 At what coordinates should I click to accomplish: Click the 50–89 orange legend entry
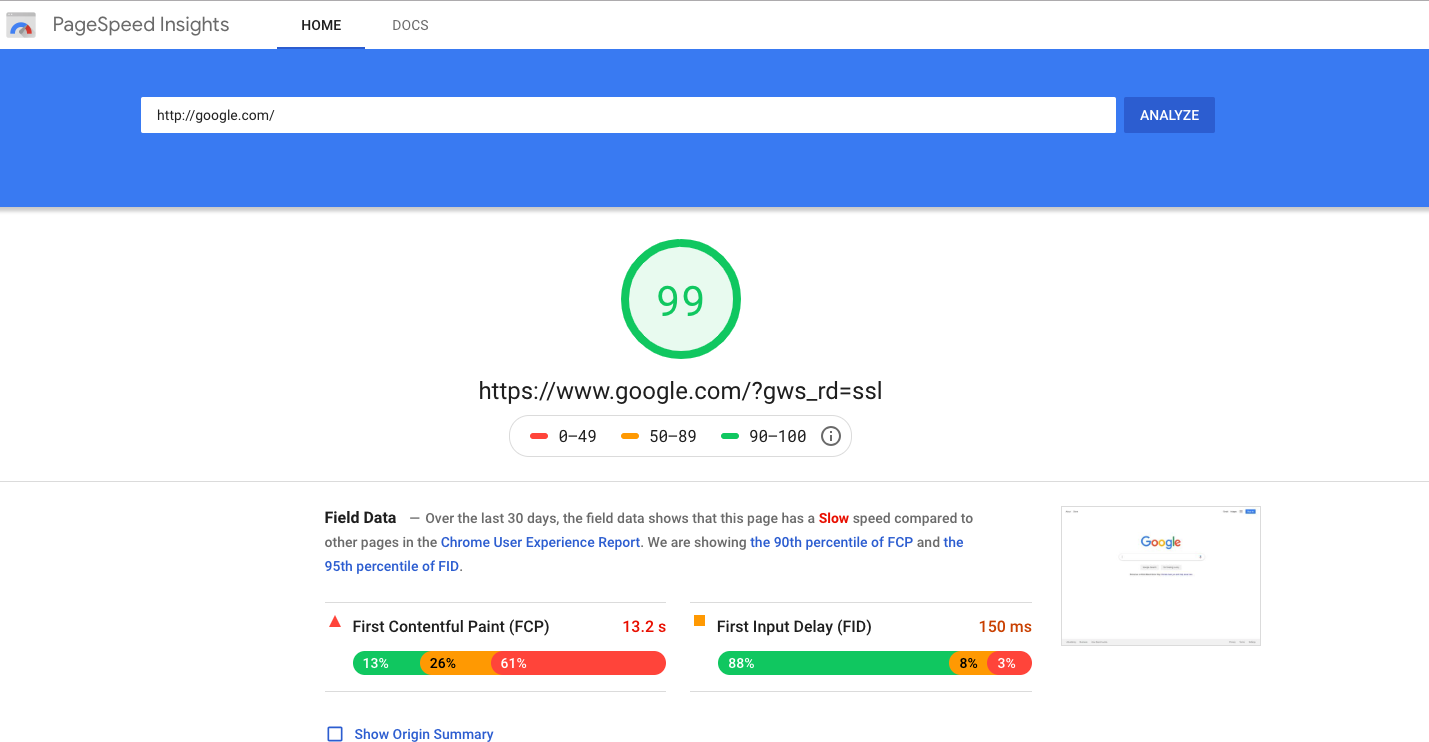click(x=658, y=436)
